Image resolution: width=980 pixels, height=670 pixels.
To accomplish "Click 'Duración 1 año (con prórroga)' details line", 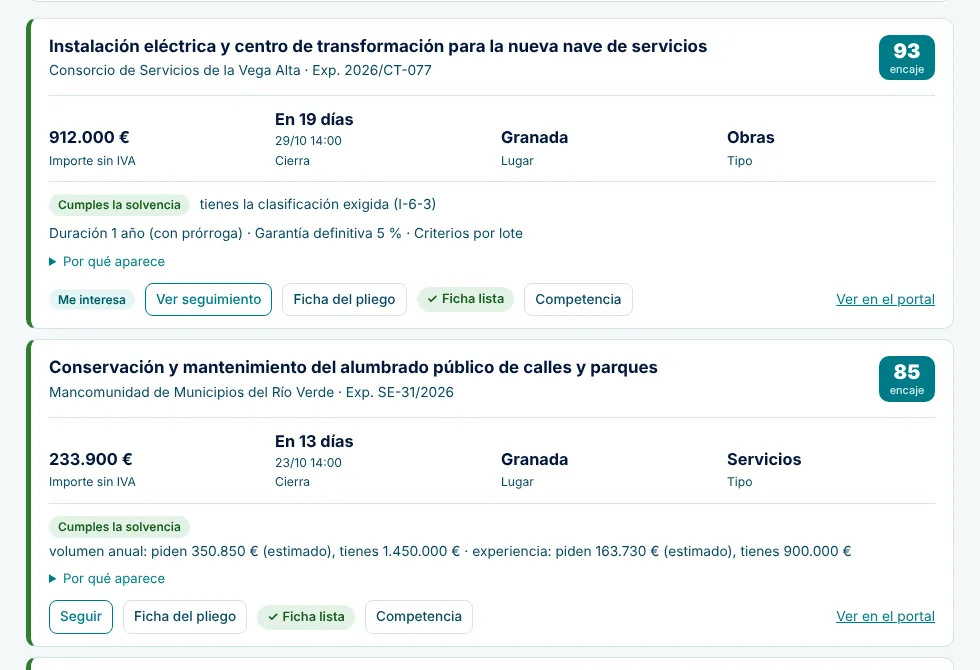I will pyautogui.click(x=286, y=233).
